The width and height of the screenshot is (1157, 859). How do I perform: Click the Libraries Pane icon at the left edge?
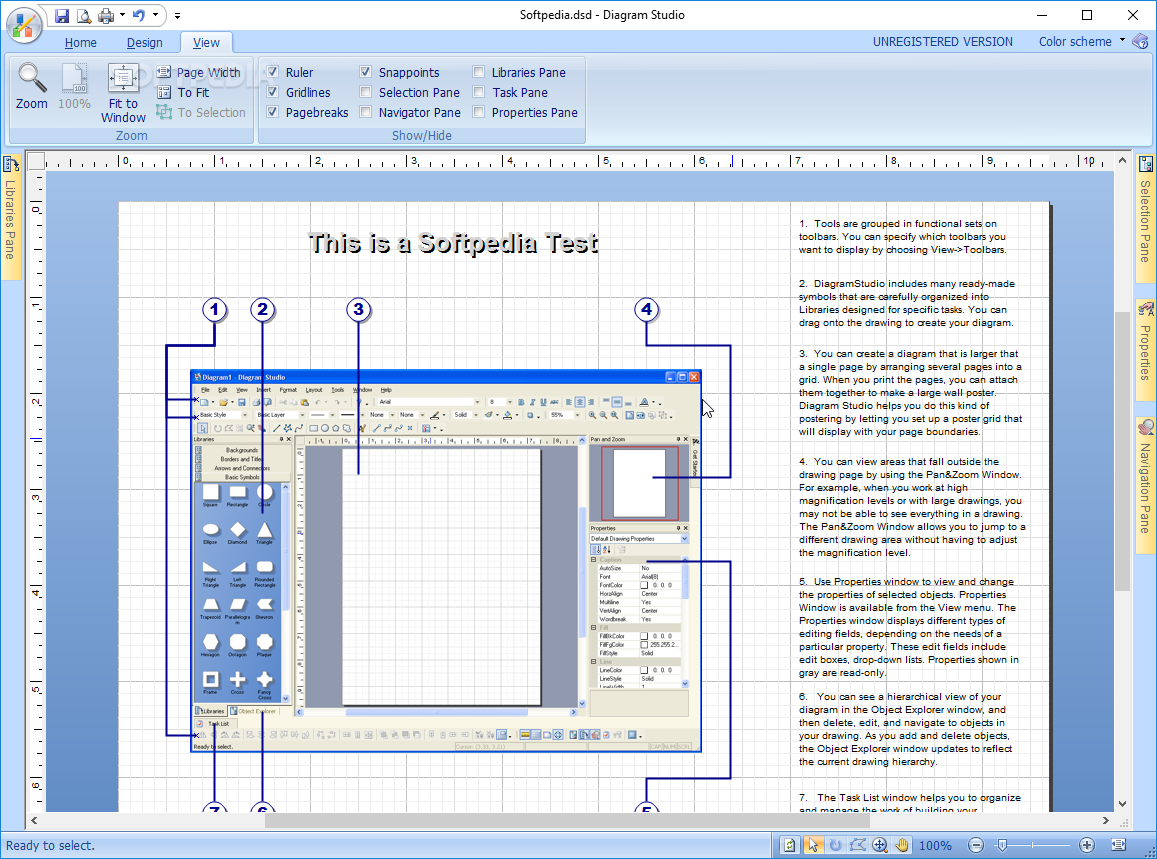pos(10,165)
